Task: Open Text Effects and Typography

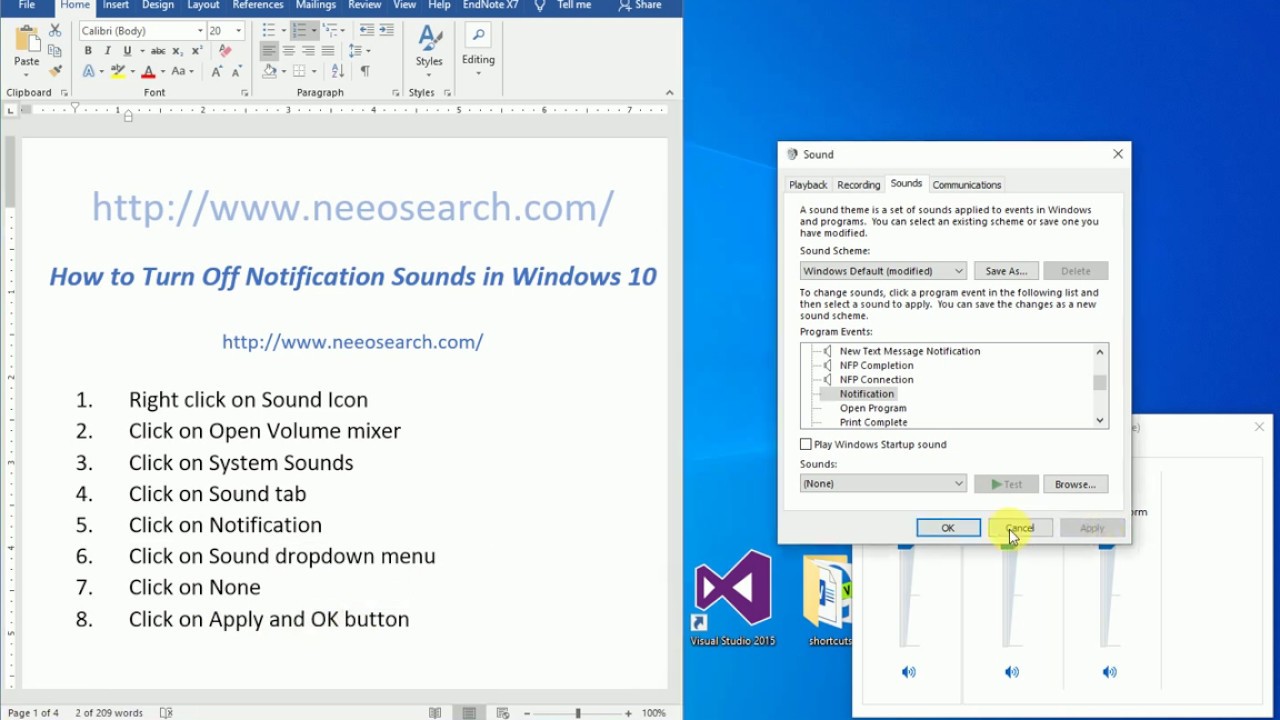Action: point(89,71)
